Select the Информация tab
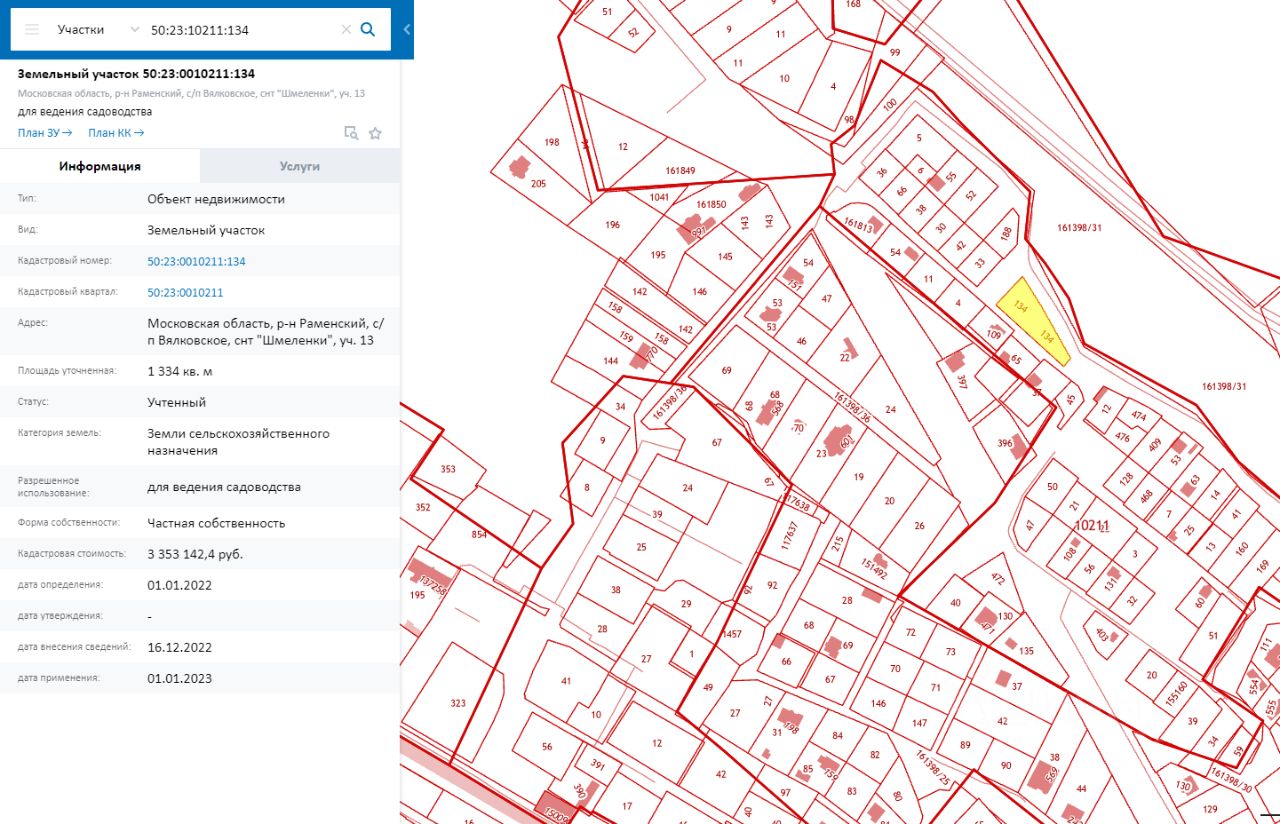Viewport: 1280px width, 824px height. pyautogui.click(x=99, y=166)
